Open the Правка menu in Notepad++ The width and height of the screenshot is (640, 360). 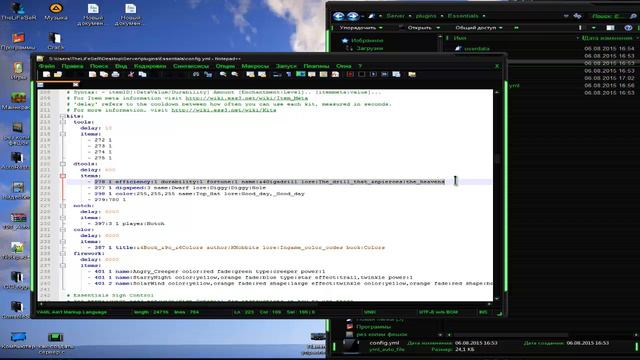72,66
